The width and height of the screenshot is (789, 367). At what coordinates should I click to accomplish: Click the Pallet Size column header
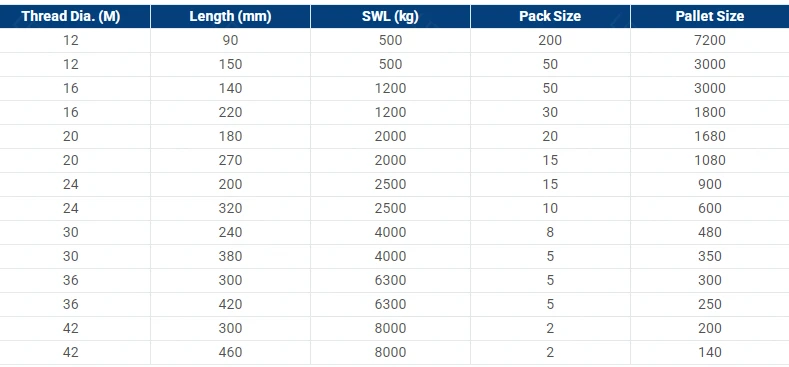[710, 16]
